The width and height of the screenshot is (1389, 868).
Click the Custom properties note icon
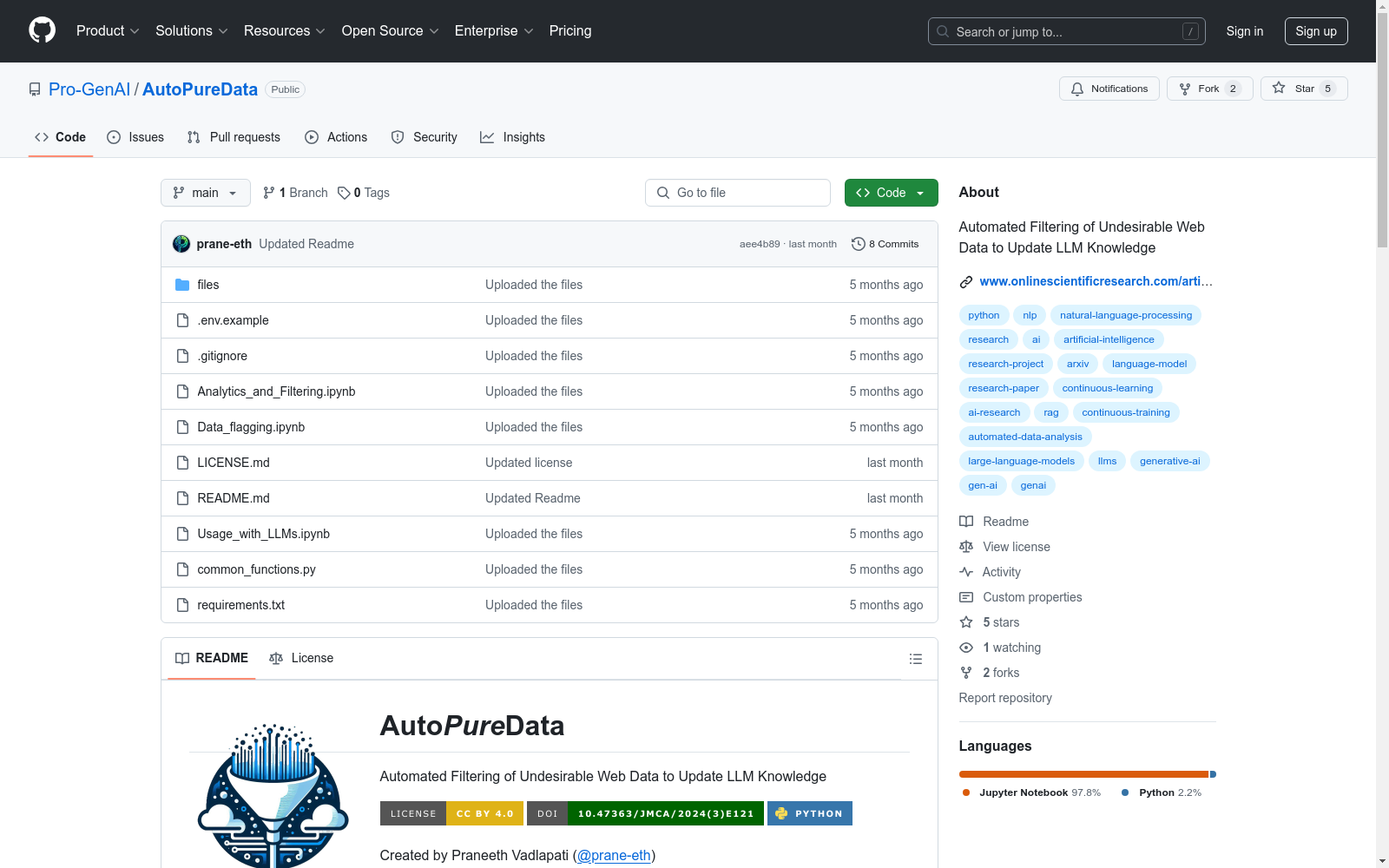pos(966,597)
